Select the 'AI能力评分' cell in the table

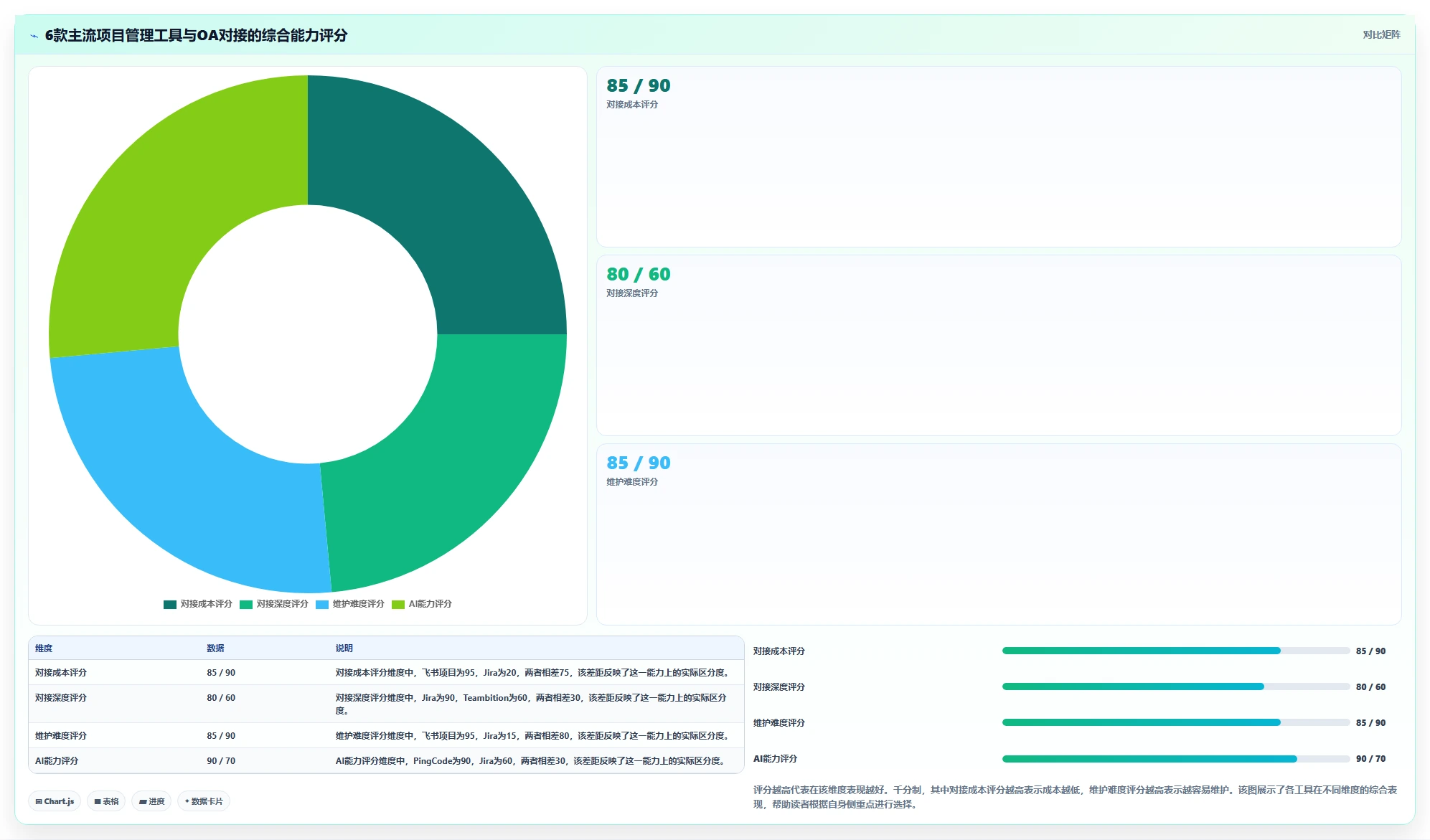pyautogui.click(x=57, y=761)
